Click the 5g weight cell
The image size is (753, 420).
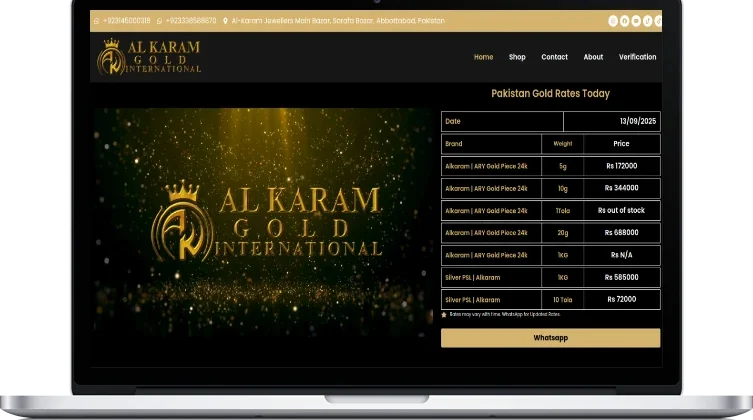point(562,166)
